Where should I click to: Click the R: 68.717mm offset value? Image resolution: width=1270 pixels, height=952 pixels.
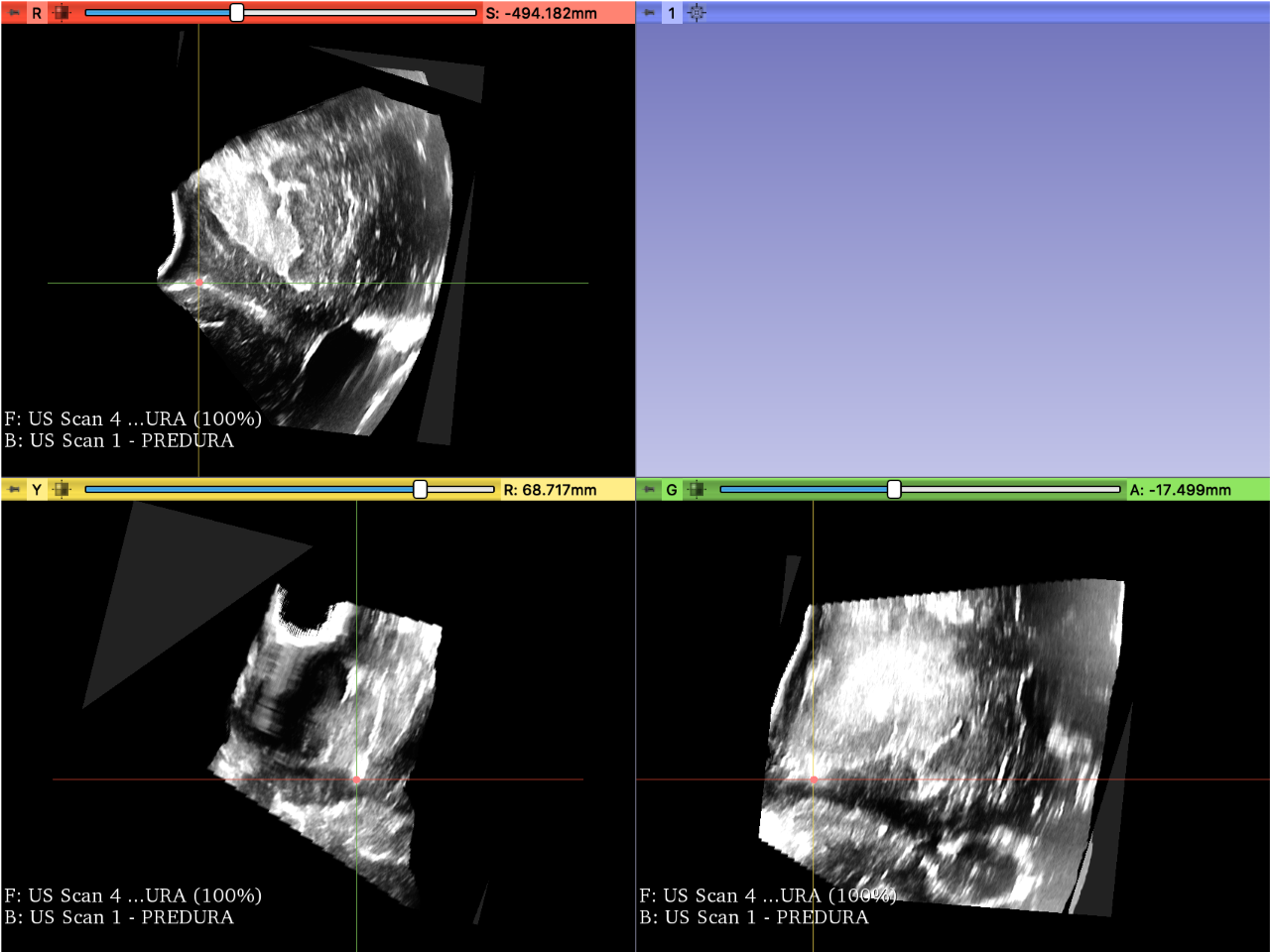click(x=552, y=489)
